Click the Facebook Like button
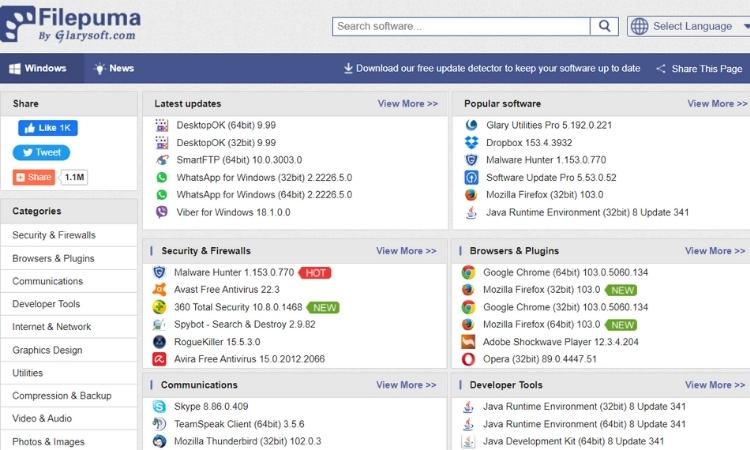This screenshot has height=450, width=750. [48, 128]
